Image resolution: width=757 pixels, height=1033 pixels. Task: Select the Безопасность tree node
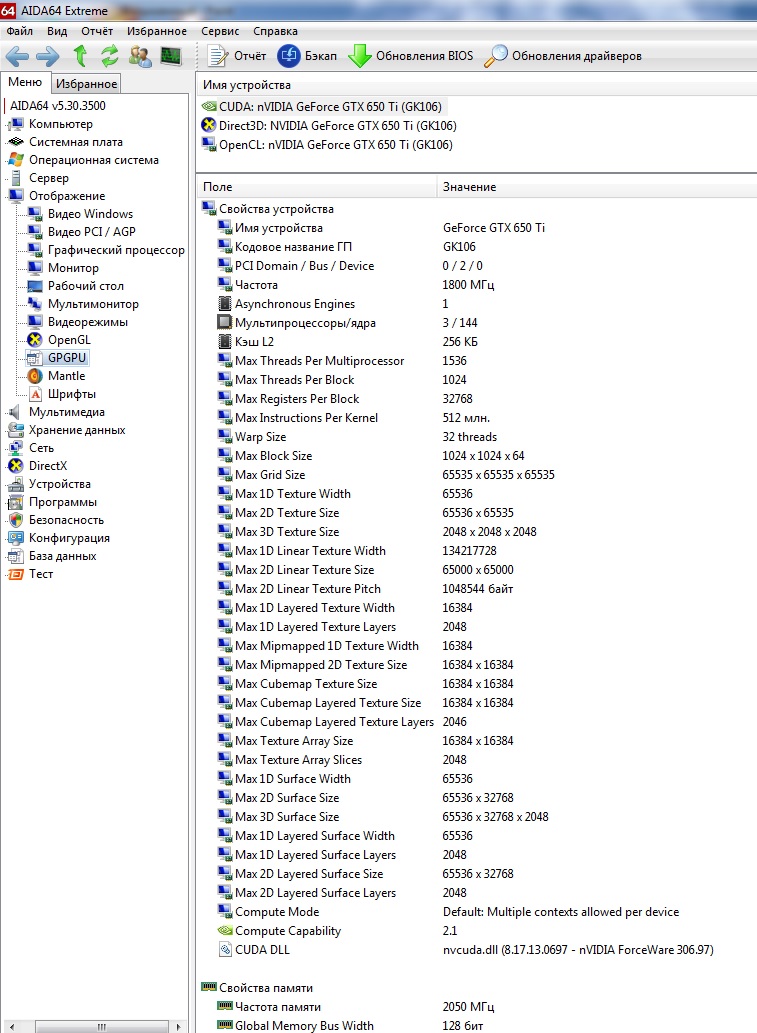[x=66, y=520]
